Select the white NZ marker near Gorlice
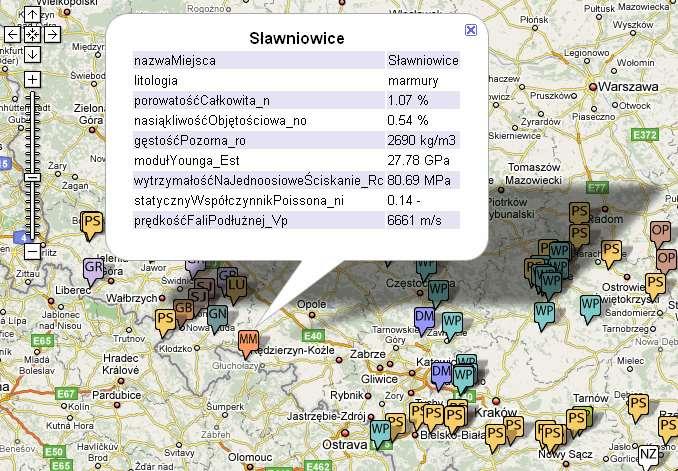The image size is (678, 471). tap(648, 458)
